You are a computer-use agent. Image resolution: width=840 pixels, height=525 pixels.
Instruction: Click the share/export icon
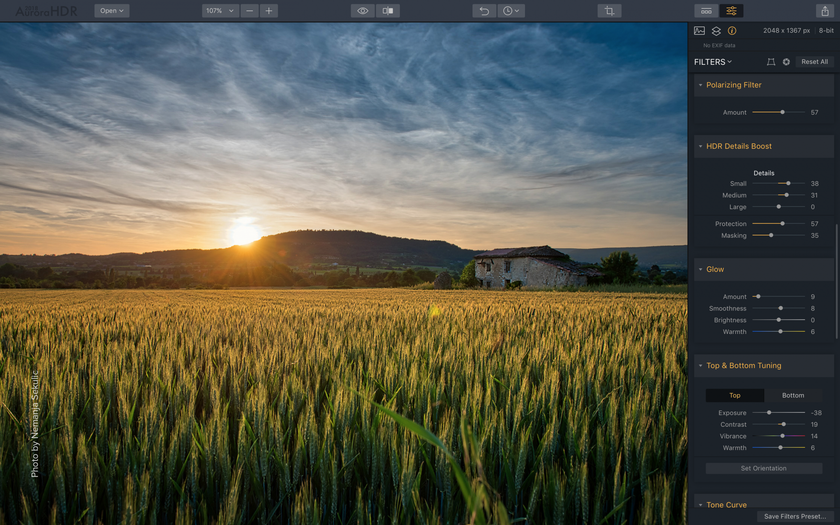825,11
